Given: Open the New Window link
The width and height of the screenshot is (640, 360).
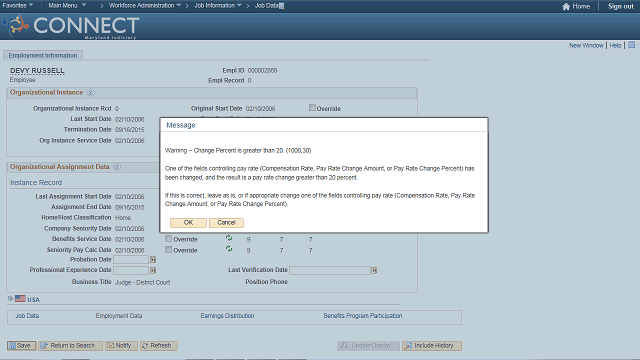Looking at the screenshot, I should click(586, 45).
